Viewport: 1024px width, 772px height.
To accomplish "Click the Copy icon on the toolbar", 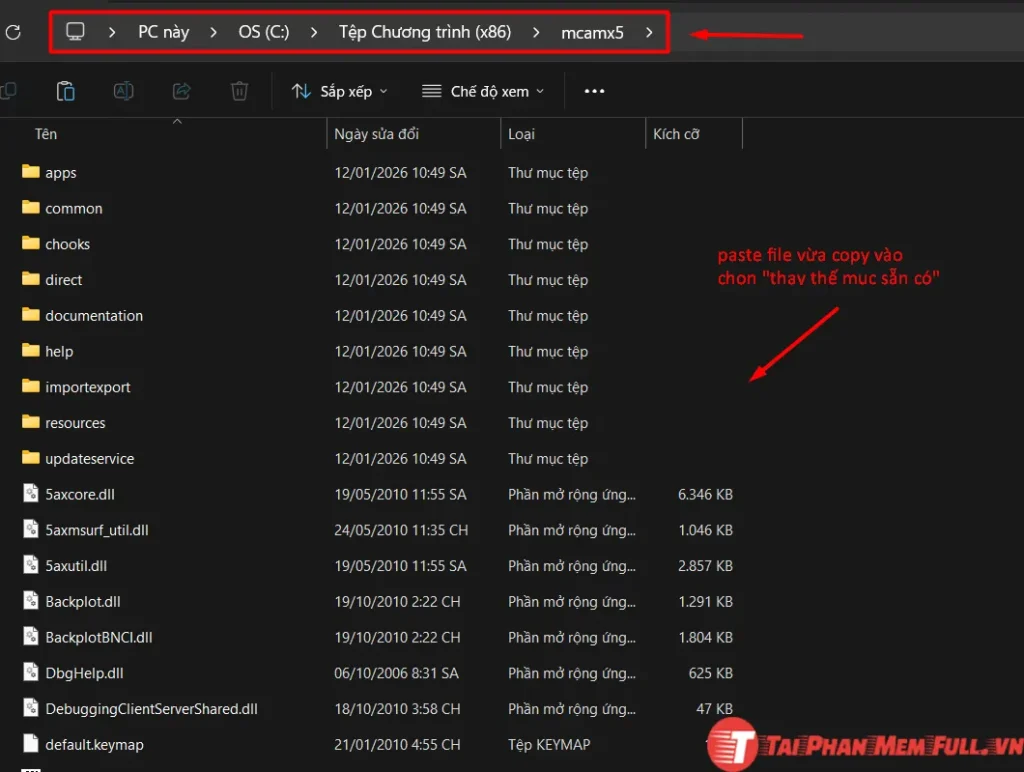I will pos(10,91).
